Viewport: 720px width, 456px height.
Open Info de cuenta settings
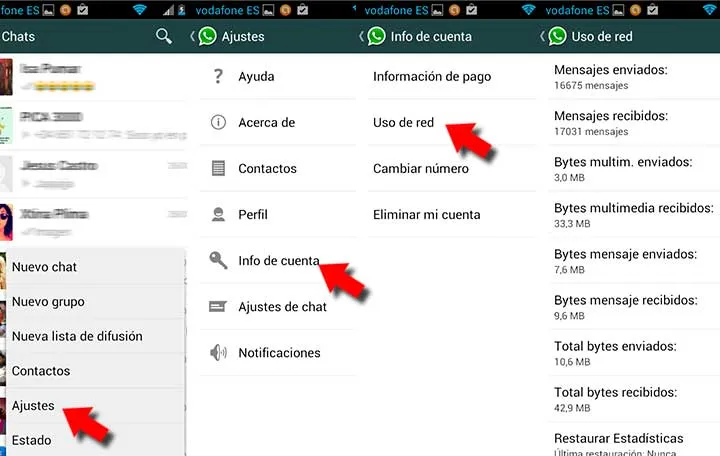pyautogui.click(x=278, y=260)
